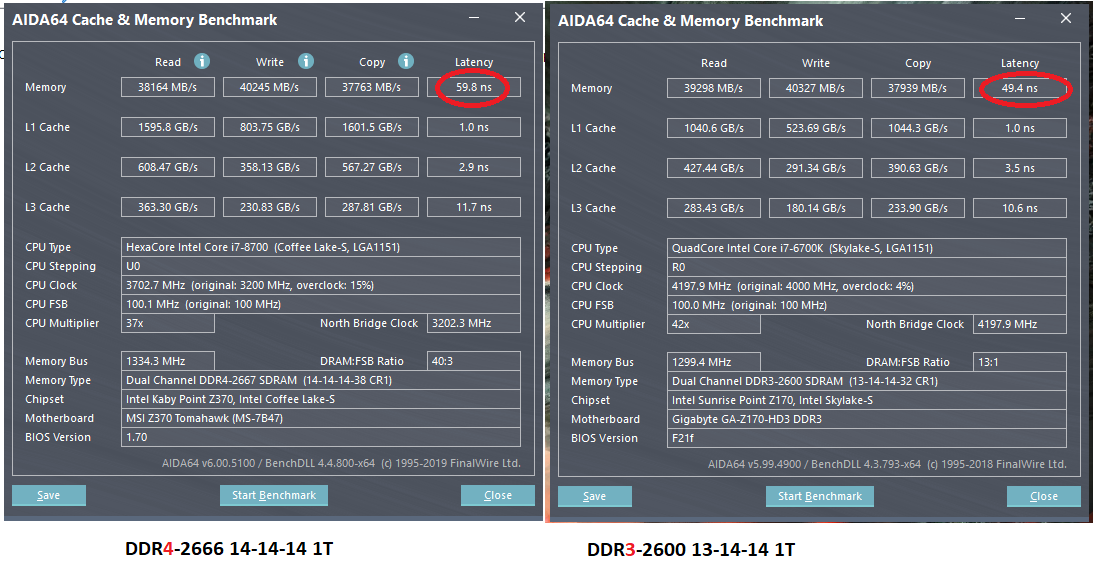Select Memory Latency value 59.8 ns

(474, 87)
